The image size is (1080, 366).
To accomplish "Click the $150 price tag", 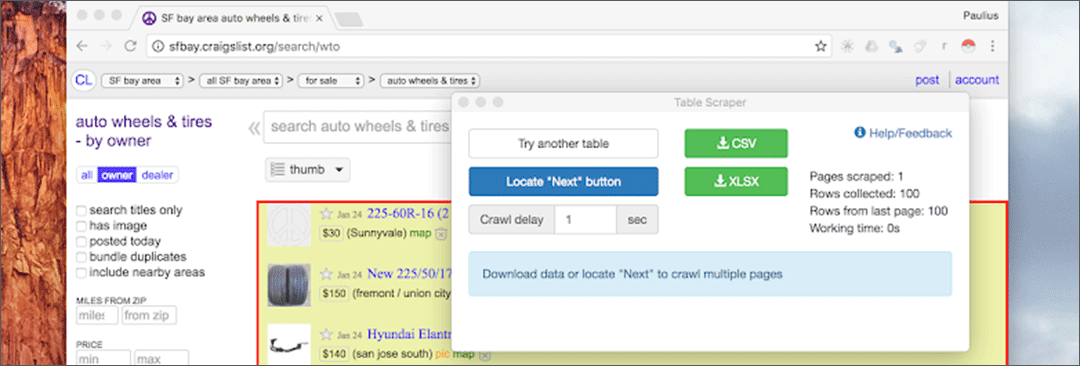I will 334,294.
